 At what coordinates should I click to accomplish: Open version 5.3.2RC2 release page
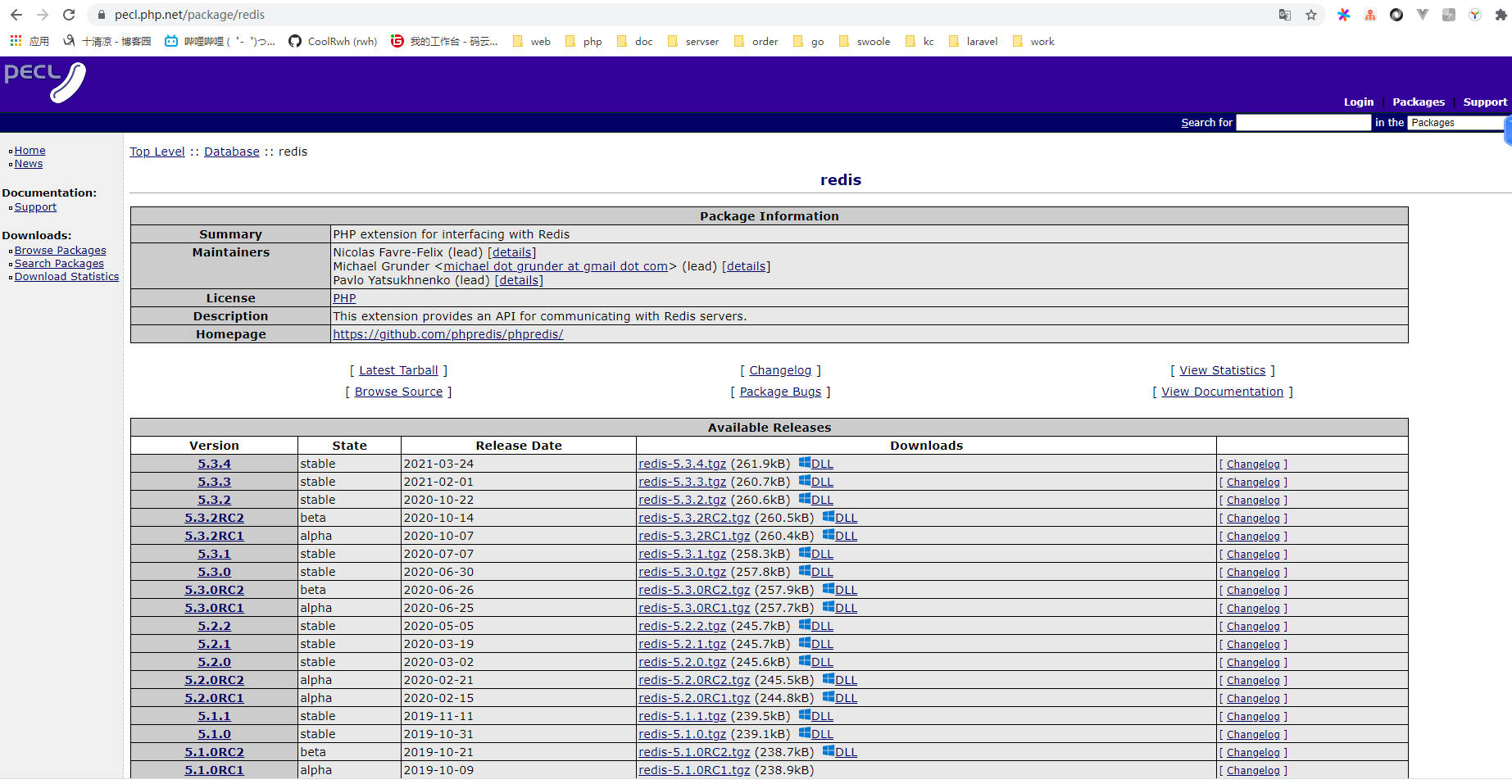coord(214,518)
